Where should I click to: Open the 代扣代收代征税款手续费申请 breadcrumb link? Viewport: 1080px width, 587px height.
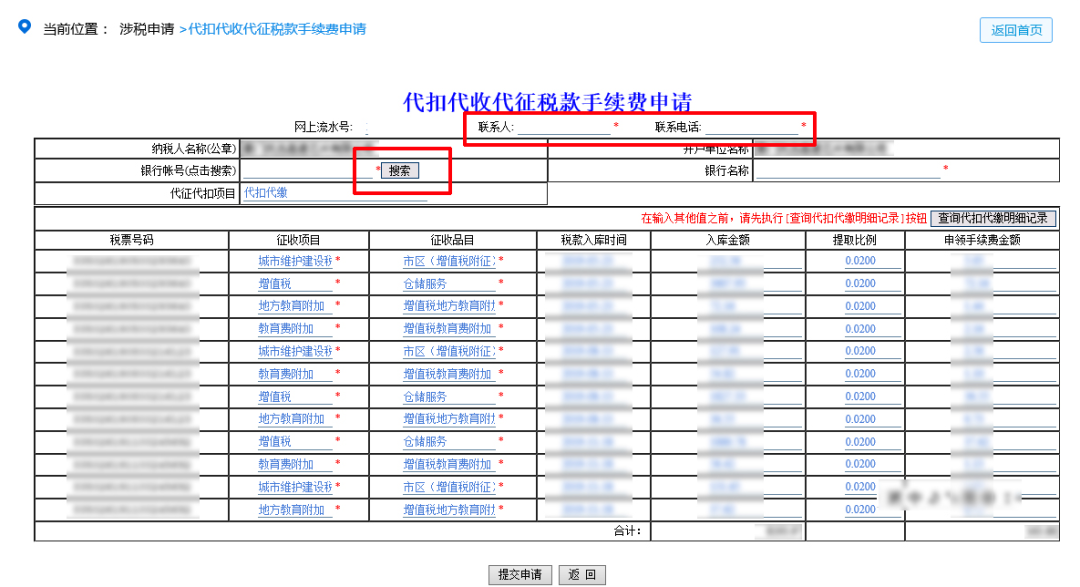(x=278, y=30)
